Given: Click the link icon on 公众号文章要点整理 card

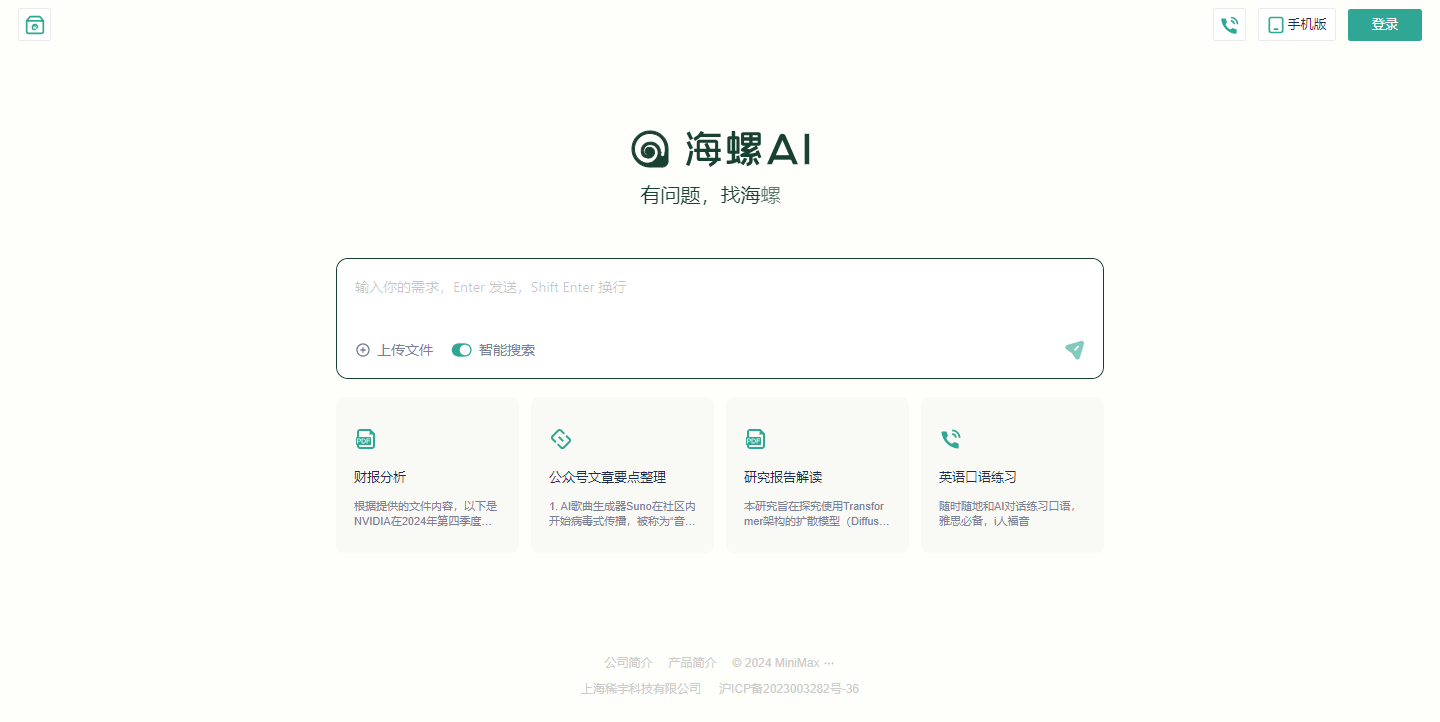Looking at the screenshot, I should [560, 439].
